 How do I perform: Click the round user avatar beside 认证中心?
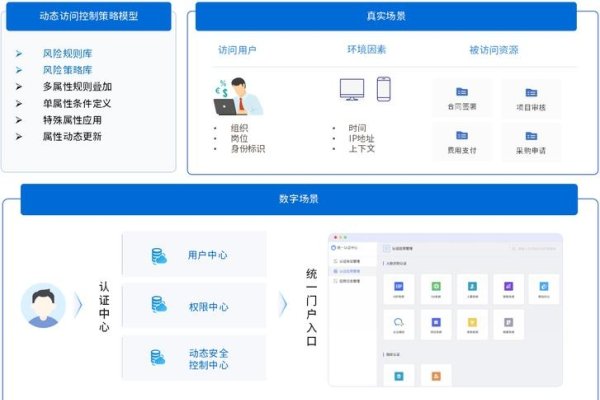pyautogui.click(x=43, y=305)
